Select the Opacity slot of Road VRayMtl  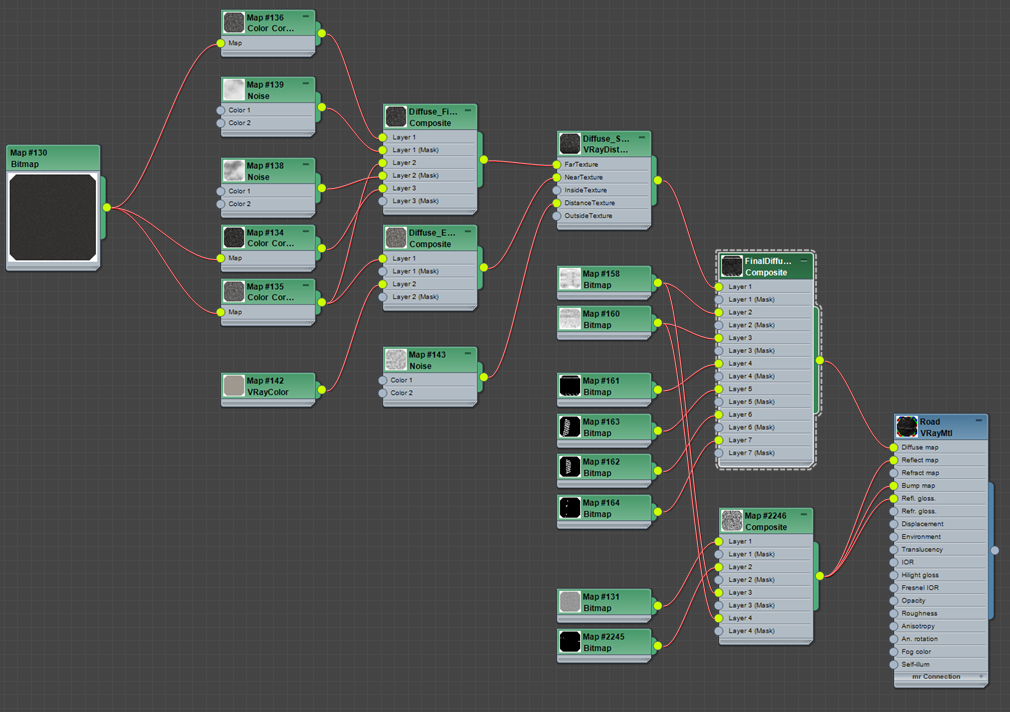coord(940,601)
